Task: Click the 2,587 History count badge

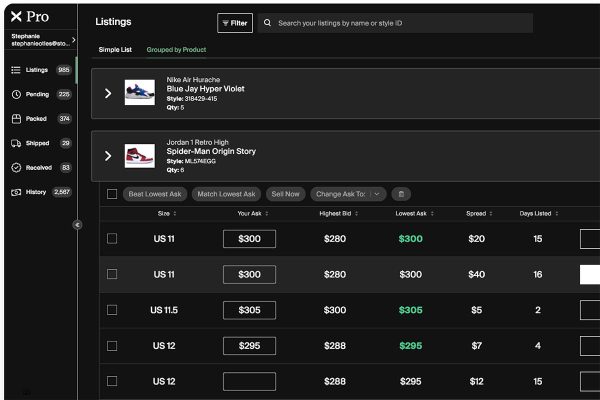Action: 62,192
